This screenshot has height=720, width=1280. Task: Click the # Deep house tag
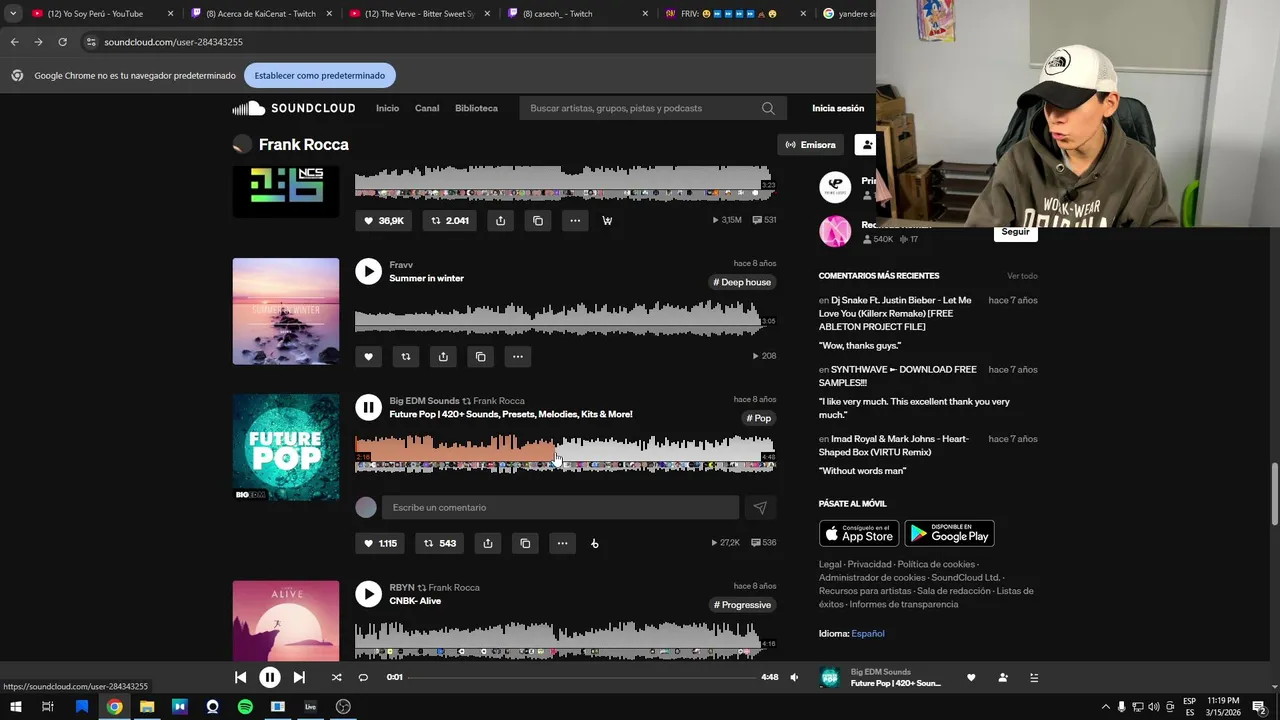tap(742, 282)
